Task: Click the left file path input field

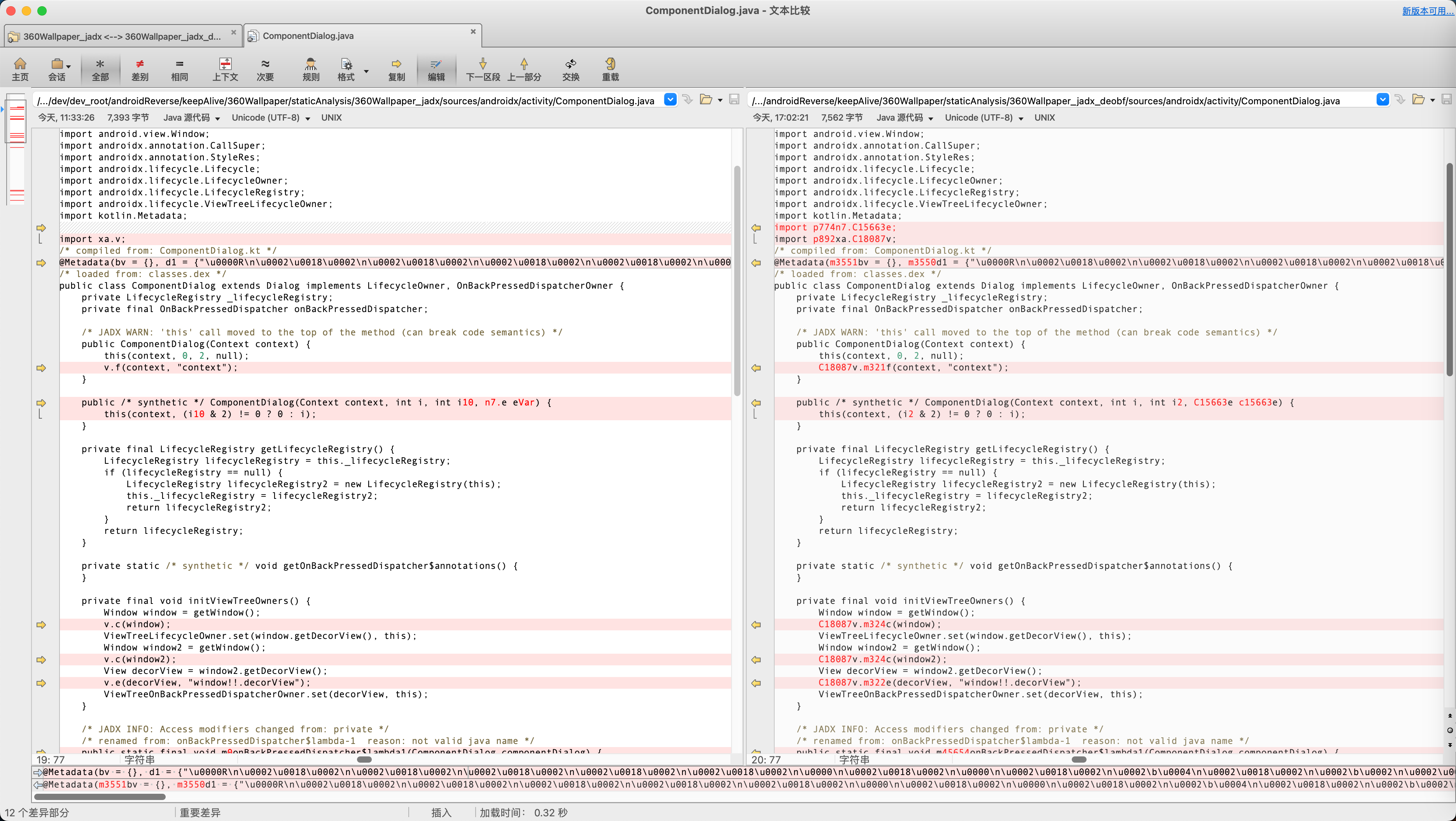Action: pos(348,101)
